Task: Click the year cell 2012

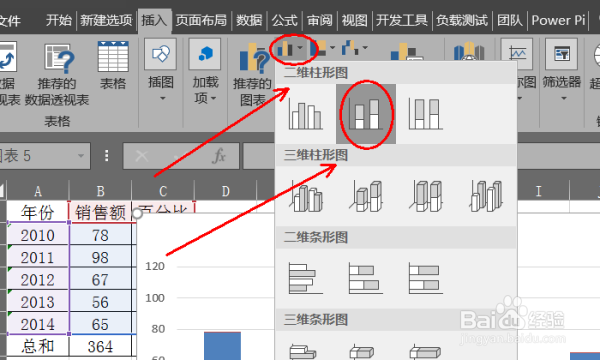Action: (x=38, y=279)
